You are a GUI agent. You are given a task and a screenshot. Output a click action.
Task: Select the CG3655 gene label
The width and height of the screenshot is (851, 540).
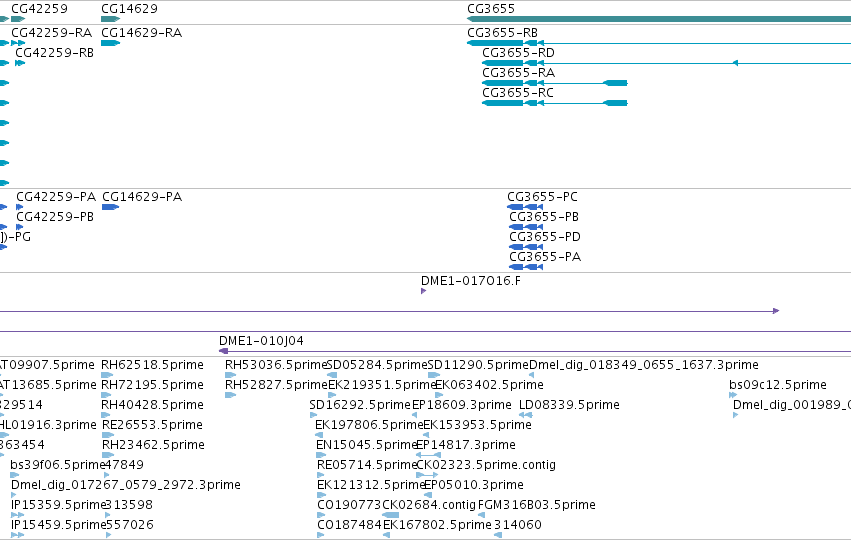click(x=491, y=9)
